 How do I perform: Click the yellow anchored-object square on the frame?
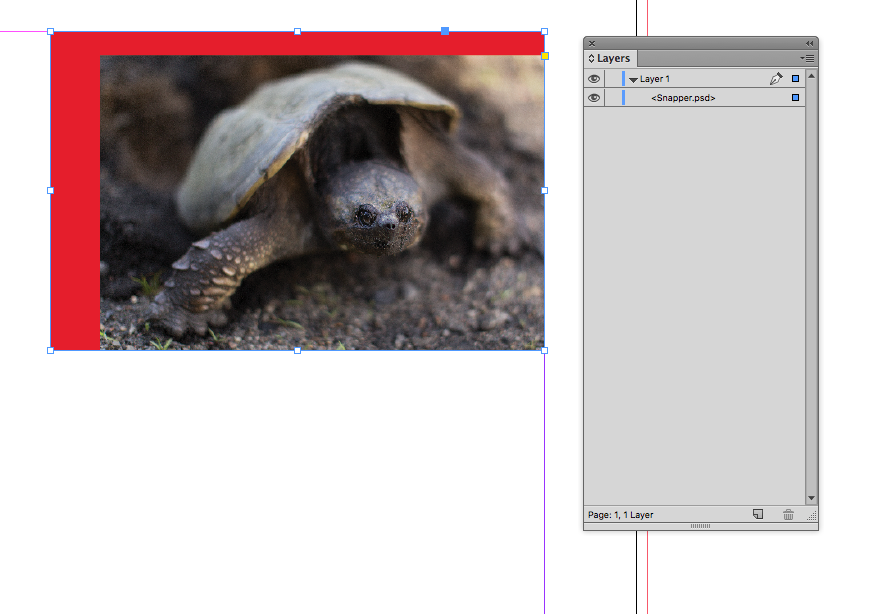click(545, 56)
